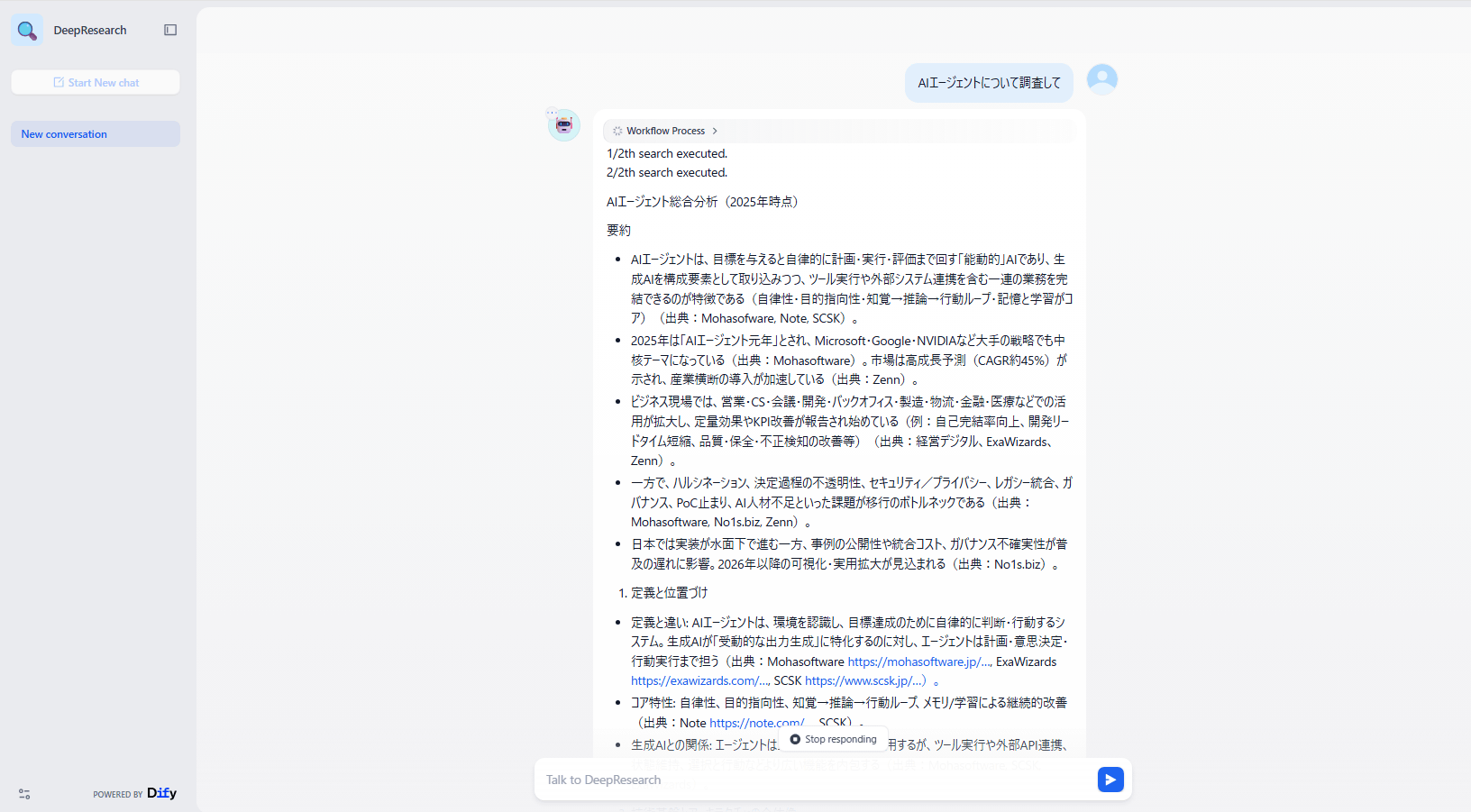The height and width of the screenshot is (812, 1471).
Task: Click the robot assistant avatar
Action: coord(564,125)
